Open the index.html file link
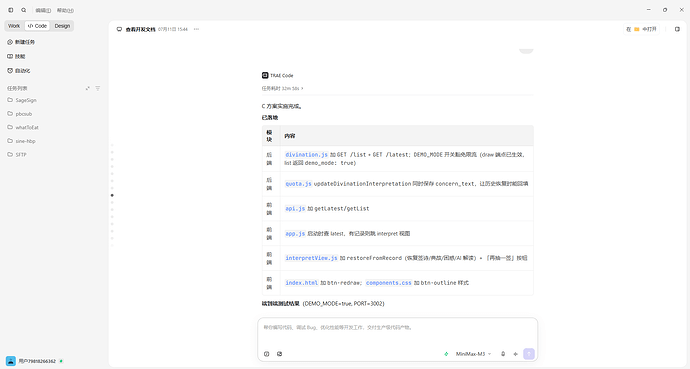The image size is (690, 369). [301, 283]
